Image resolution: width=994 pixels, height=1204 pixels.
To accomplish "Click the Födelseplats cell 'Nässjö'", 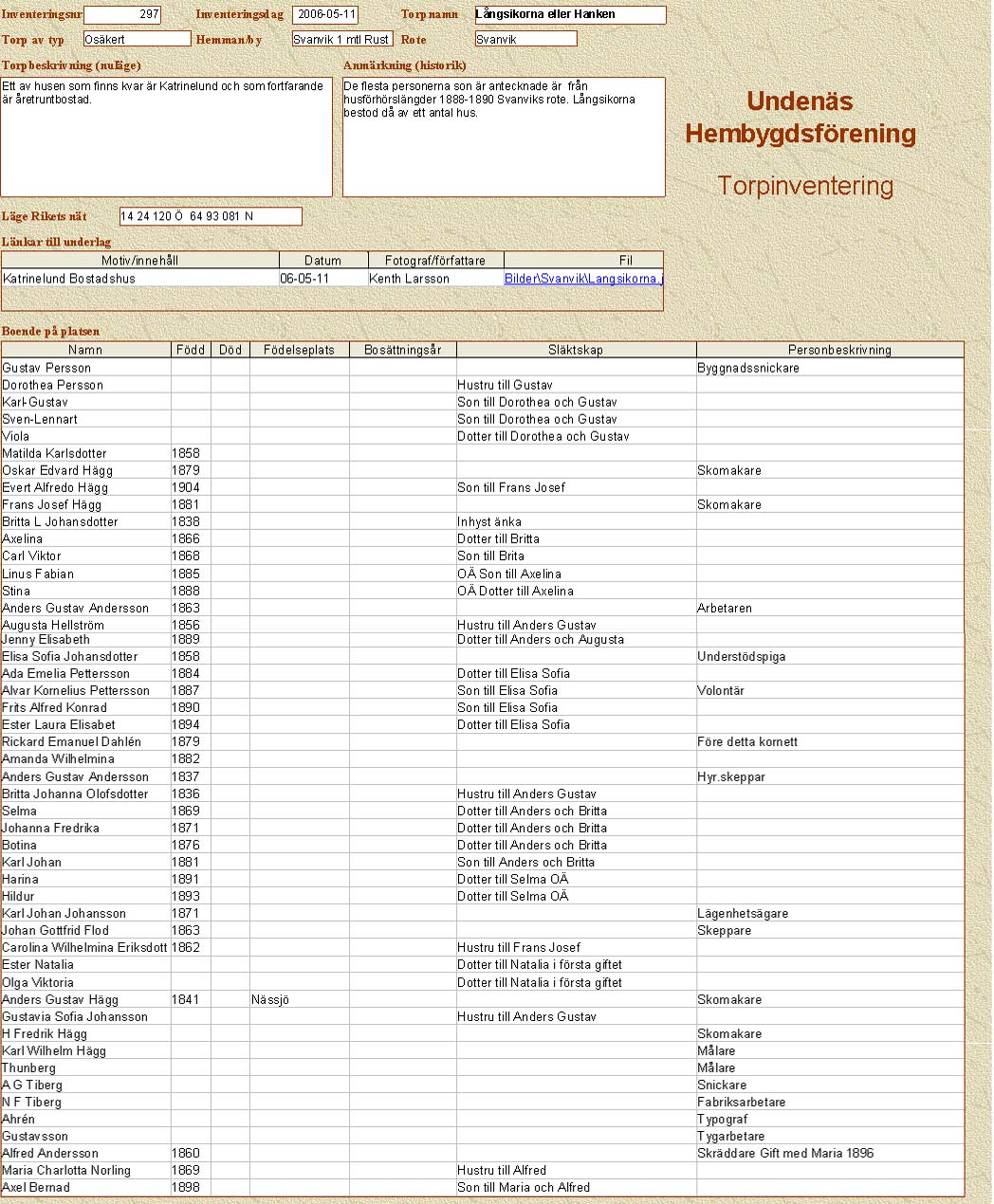I will tap(270, 1000).
